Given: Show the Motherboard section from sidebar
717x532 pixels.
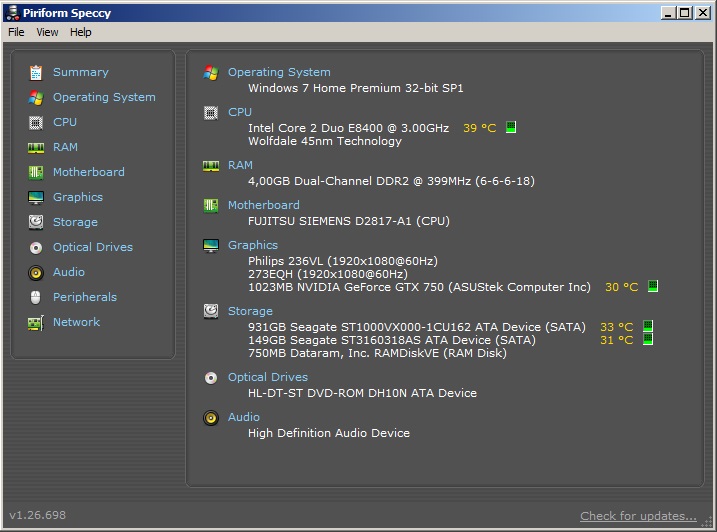Looking at the screenshot, I should pyautogui.click(x=89, y=172).
